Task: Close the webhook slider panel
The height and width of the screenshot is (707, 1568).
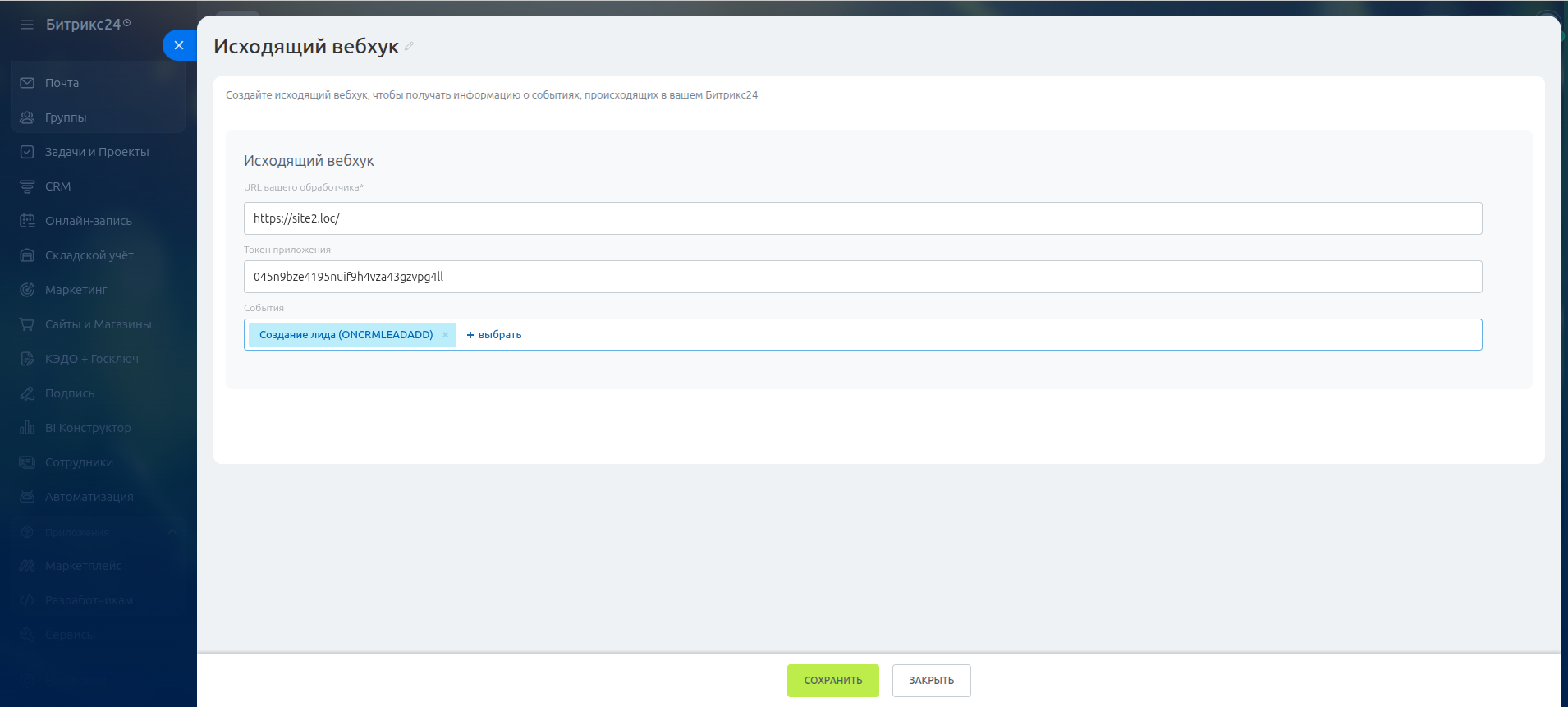Action: (x=179, y=45)
